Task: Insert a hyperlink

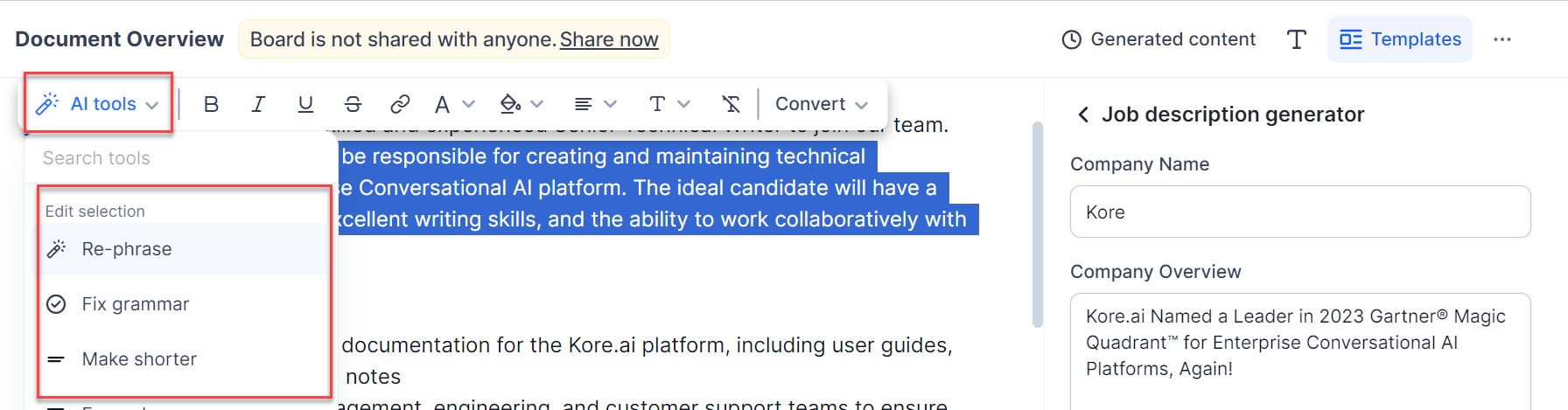Action: tap(400, 104)
